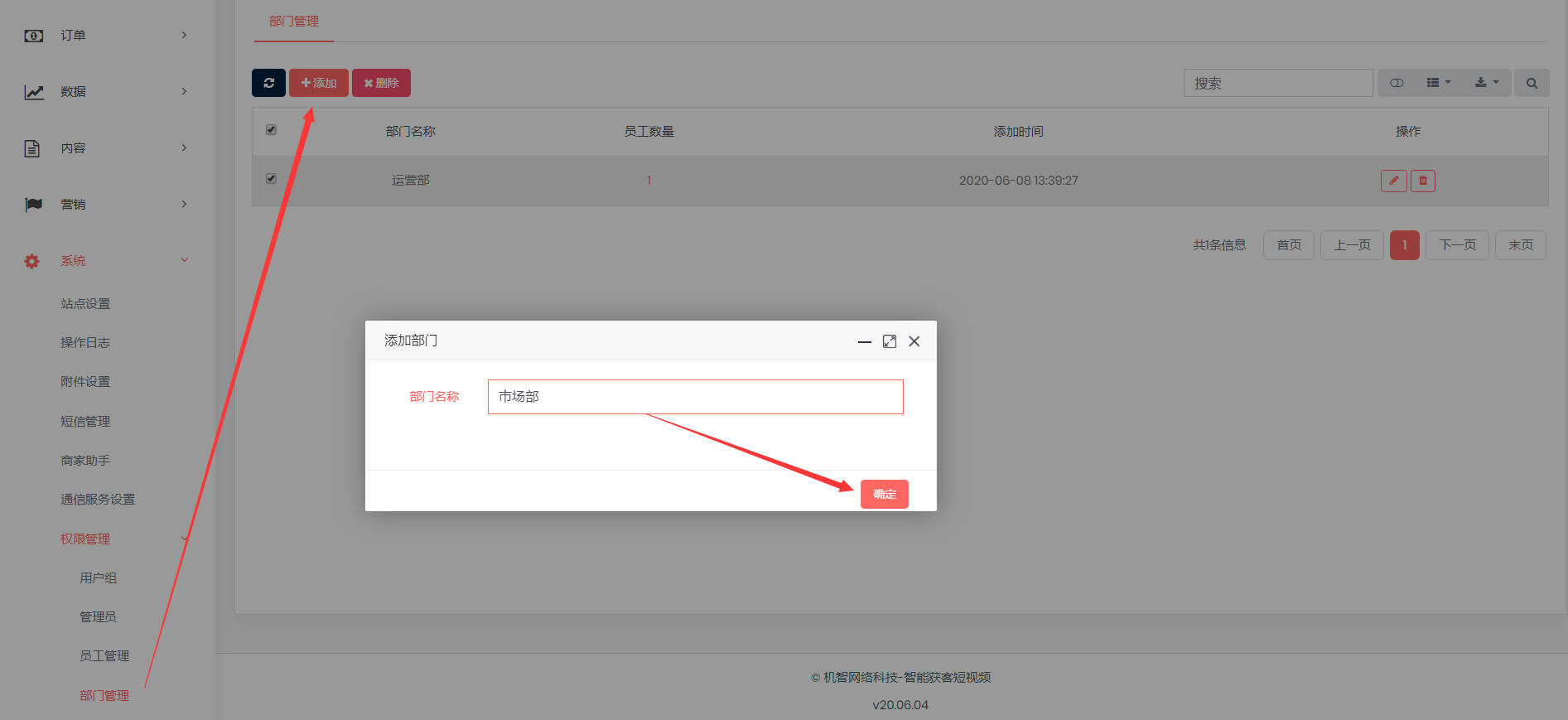Maximize the 添加部门 dialog
This screenshot has height=720, width=1568.
[890, 341]
